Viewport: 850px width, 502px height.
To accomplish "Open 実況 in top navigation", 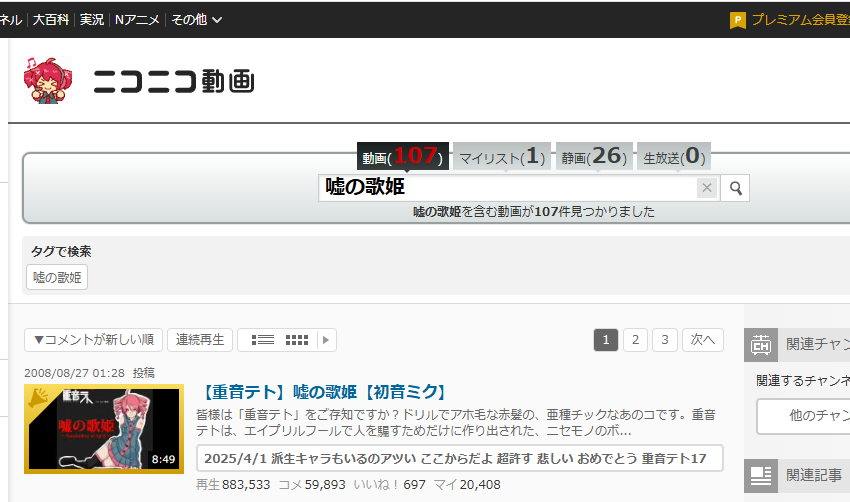I will pyautogui.click(x=92, y=20).
